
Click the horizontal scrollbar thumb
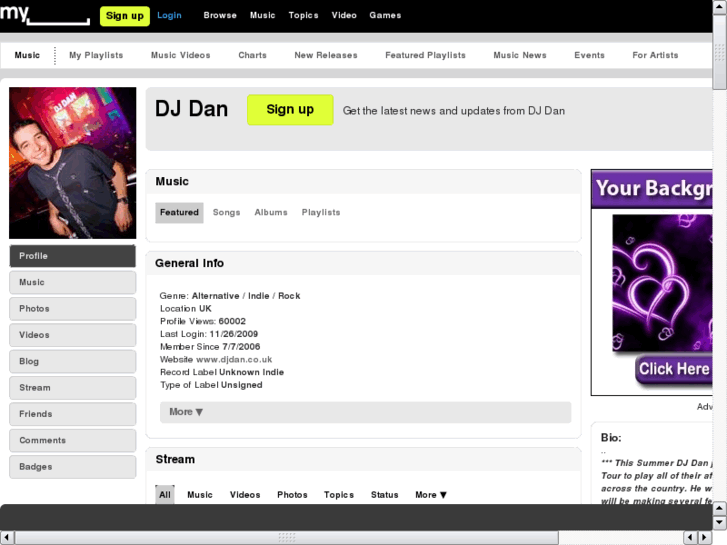click(x=287, y=538)
